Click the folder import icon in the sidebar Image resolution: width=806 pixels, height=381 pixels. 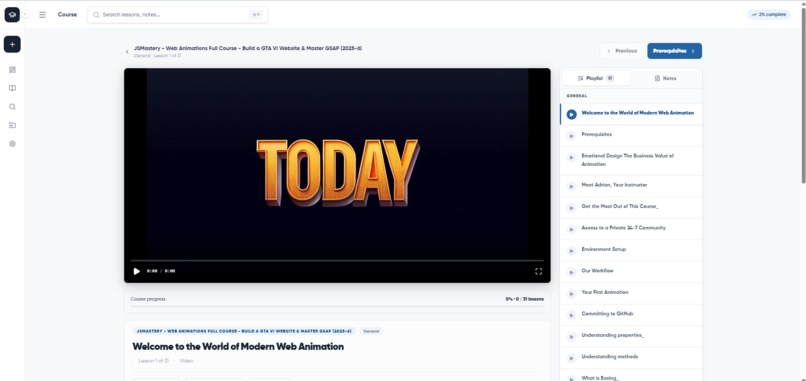coord(12,125)
